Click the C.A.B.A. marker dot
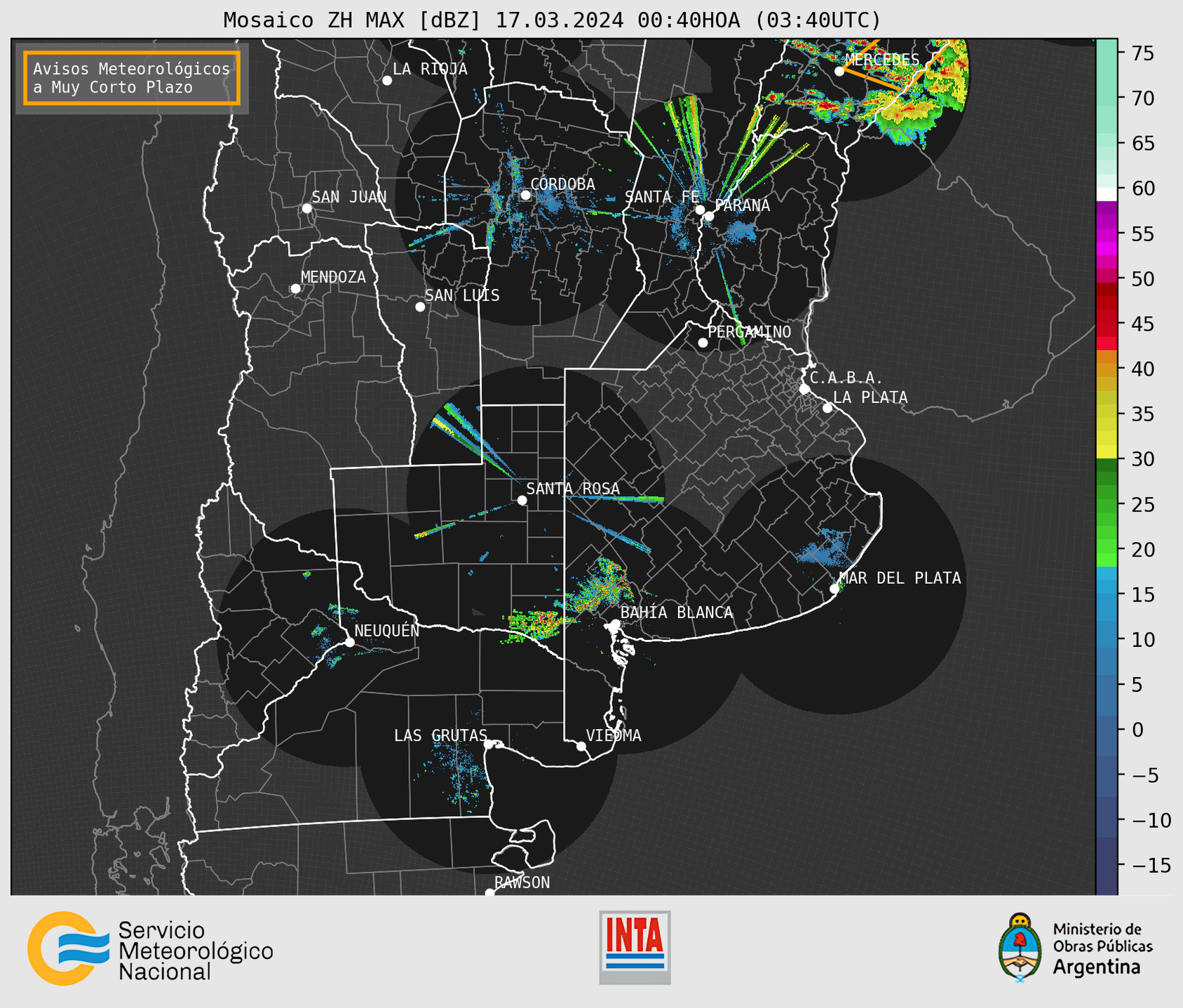 [x=804, y=389]
